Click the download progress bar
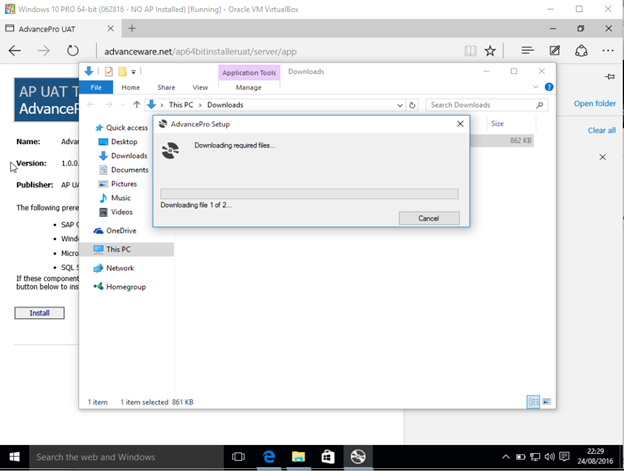Viewport: 624px width, 471px height. (309, 194)
